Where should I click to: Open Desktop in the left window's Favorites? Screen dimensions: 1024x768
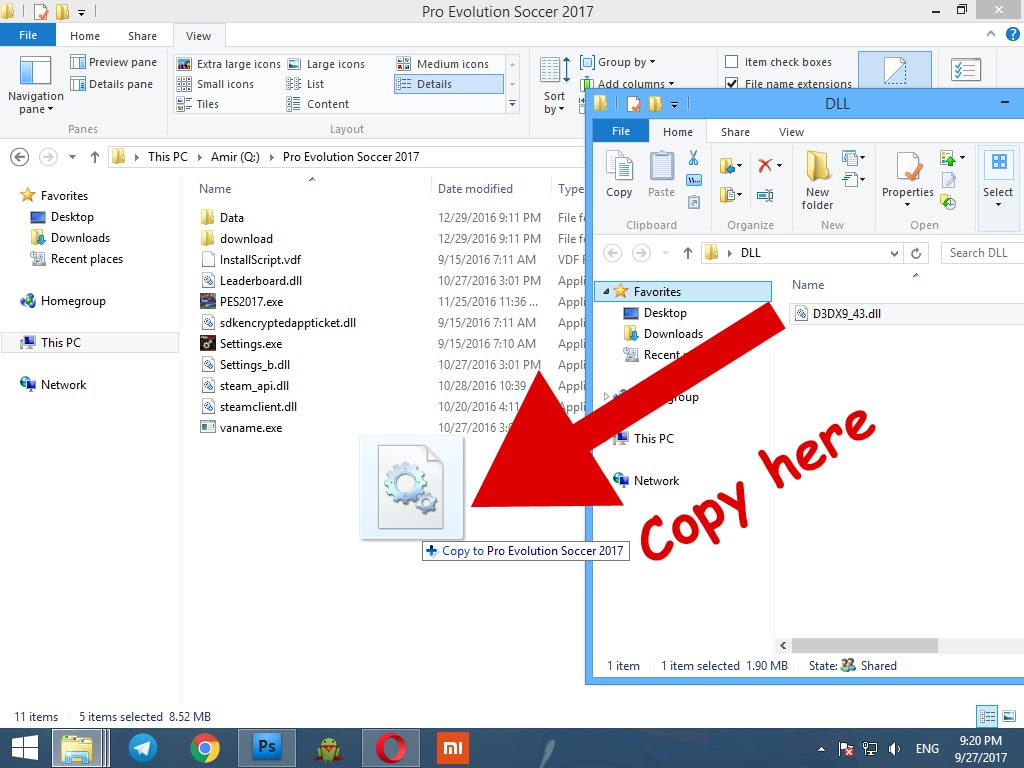(x=72, y=217)
